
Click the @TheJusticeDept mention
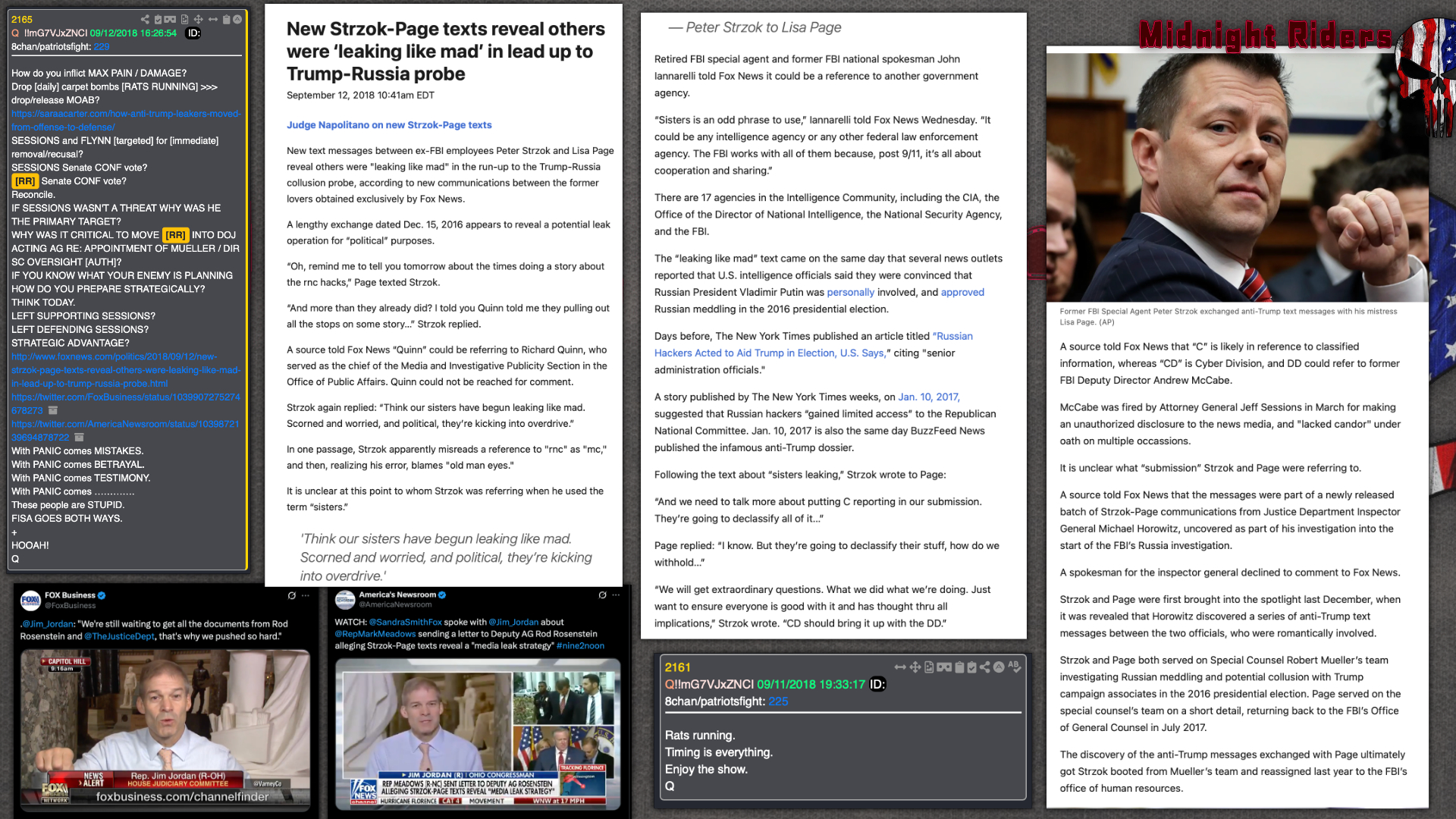[x=119, y=636]
